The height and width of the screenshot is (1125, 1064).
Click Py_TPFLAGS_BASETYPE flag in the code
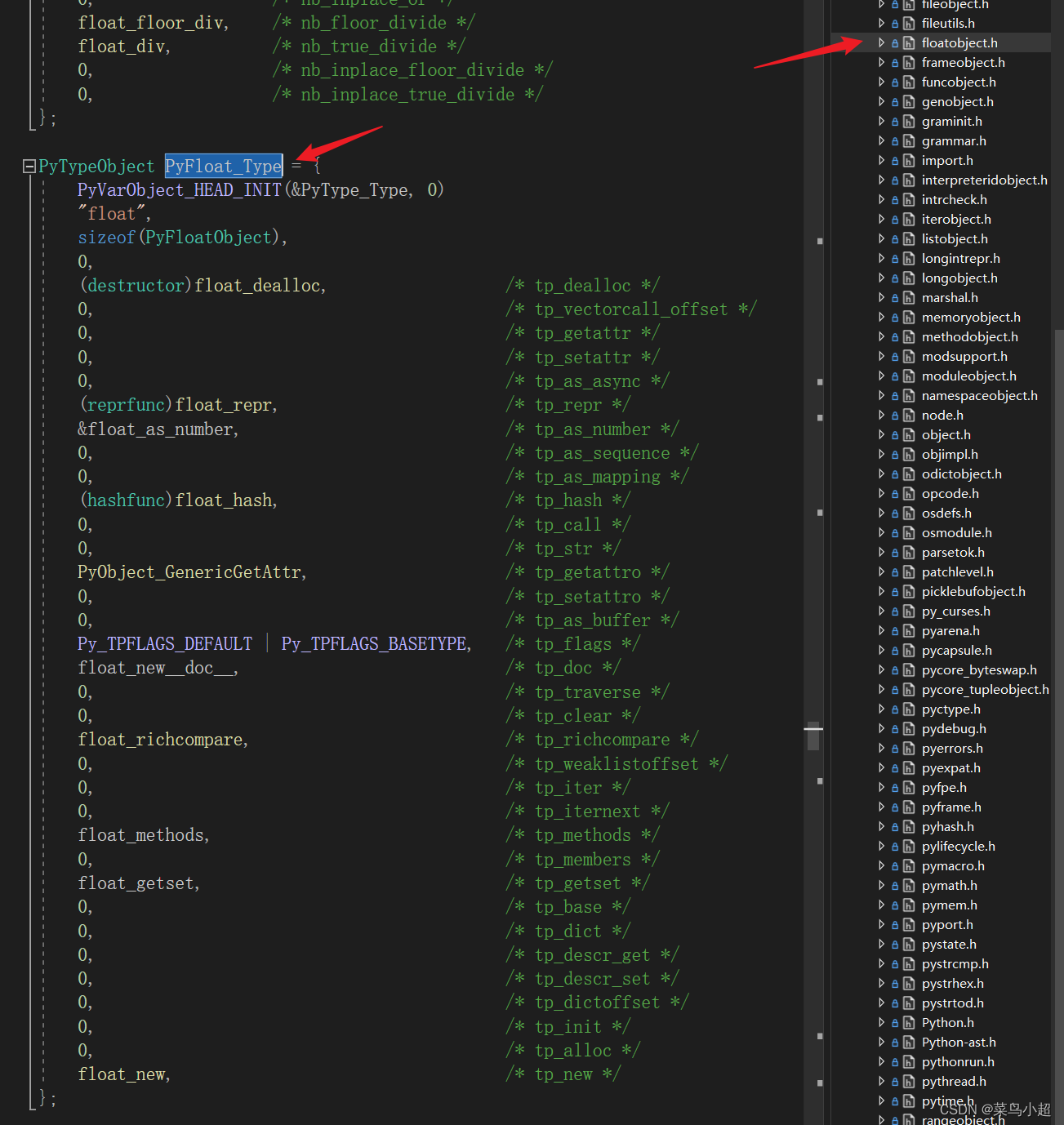pyautogui.click(x=376, y=644)
